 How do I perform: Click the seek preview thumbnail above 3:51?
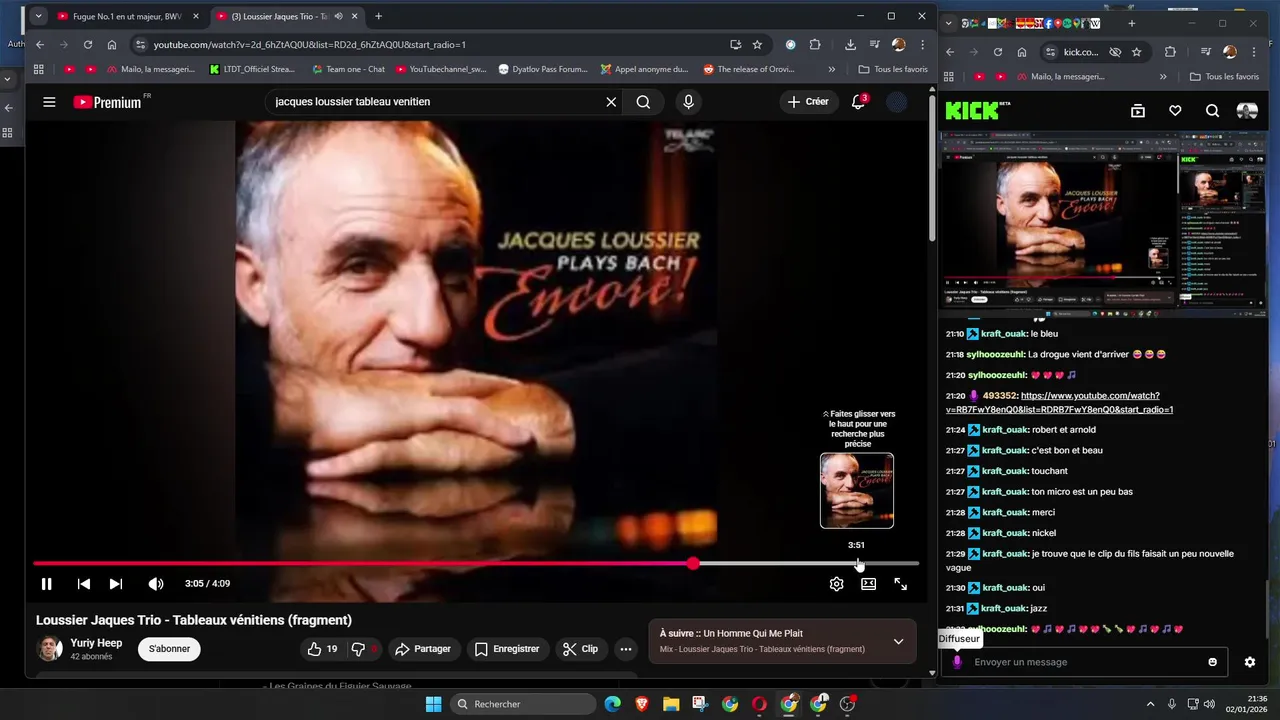(x=857, y=490)
